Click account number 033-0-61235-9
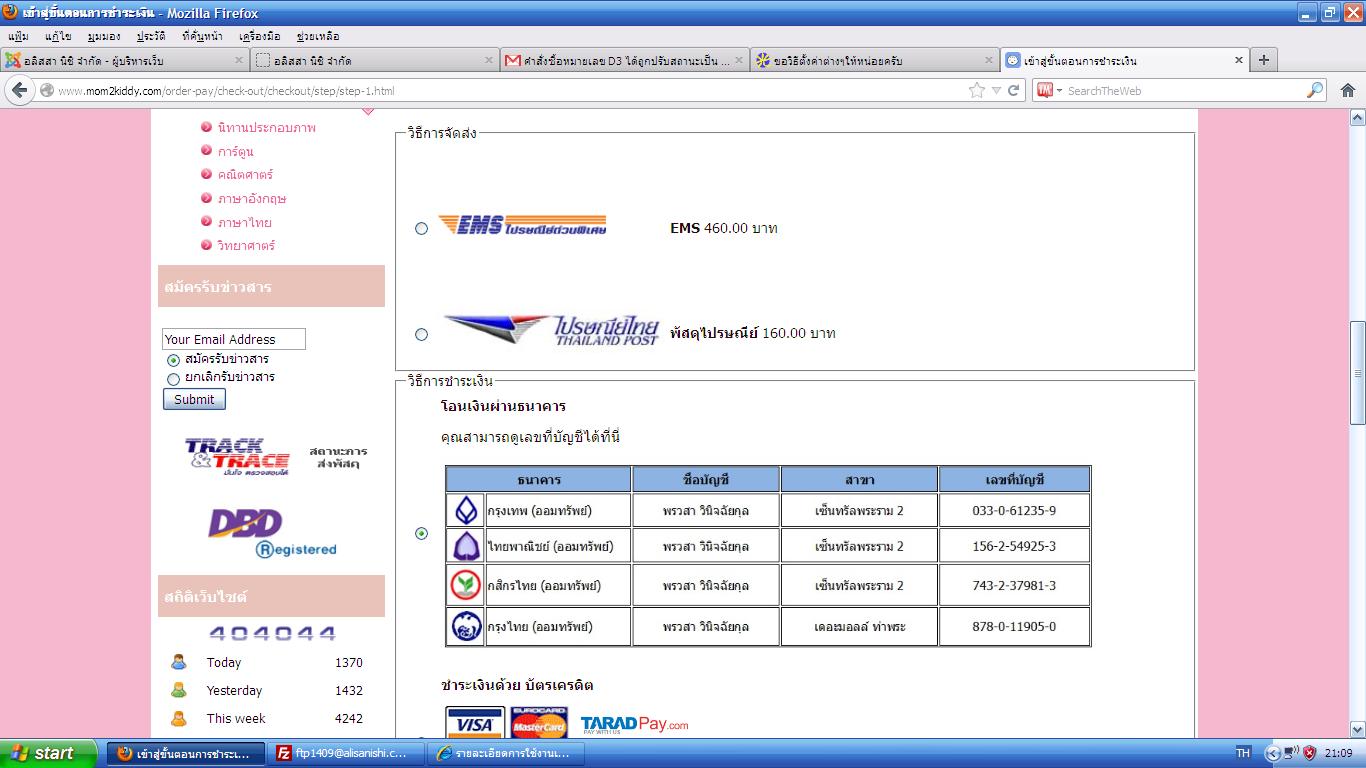 click(x=1014, y=510)
